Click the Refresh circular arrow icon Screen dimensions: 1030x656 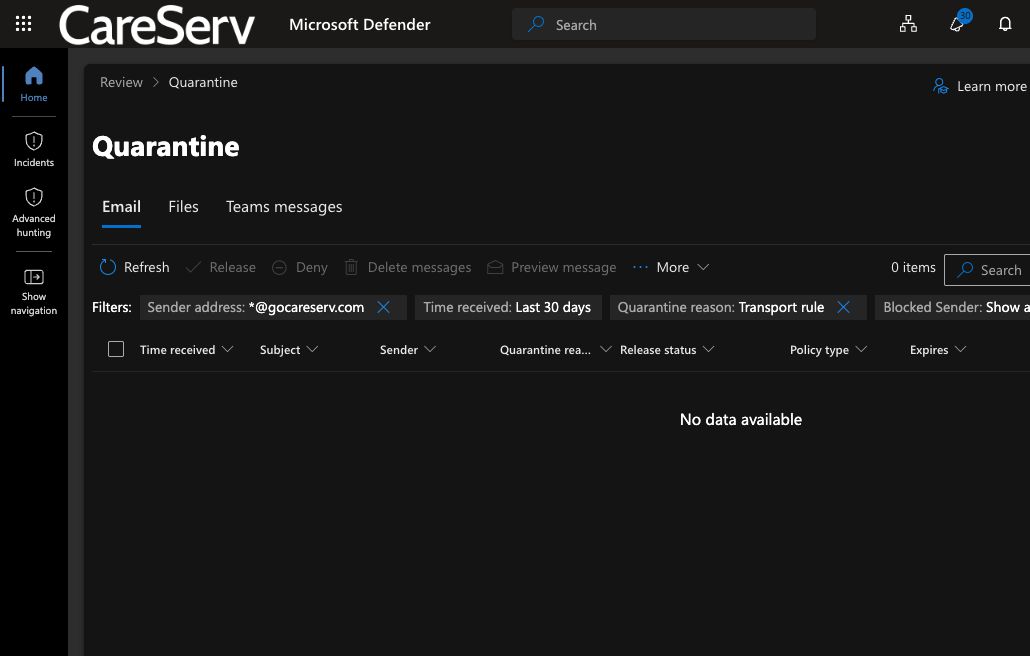coord(108,267)
